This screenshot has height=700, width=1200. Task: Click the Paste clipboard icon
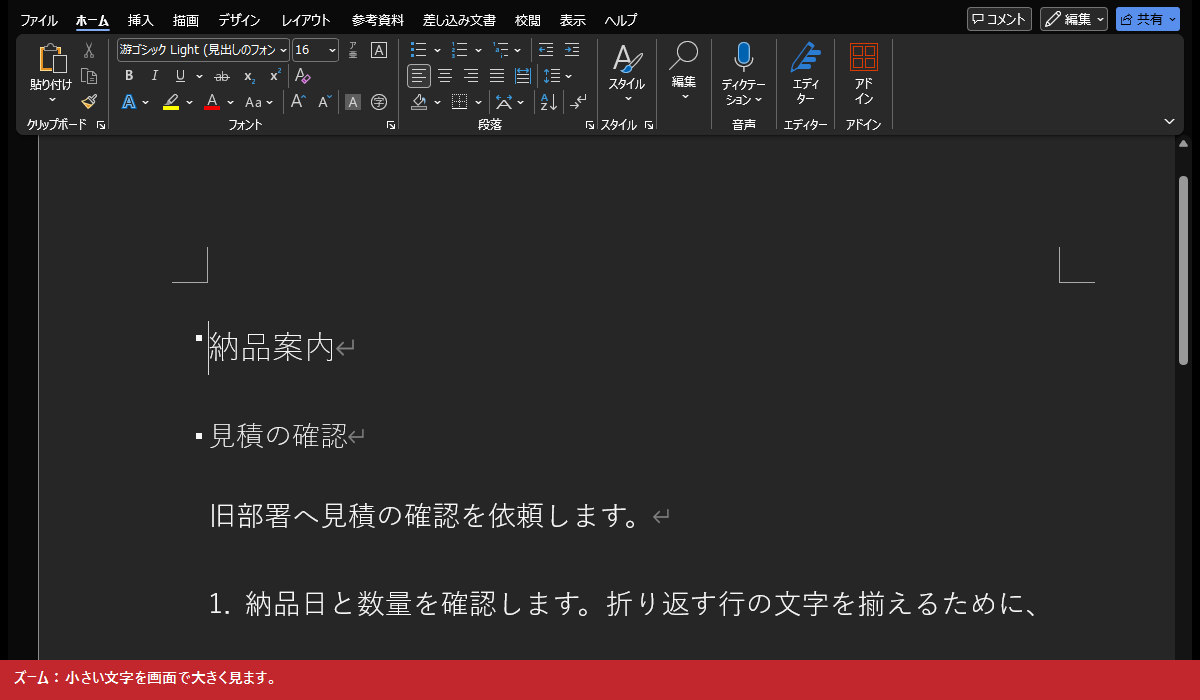(x=51, y=59)
